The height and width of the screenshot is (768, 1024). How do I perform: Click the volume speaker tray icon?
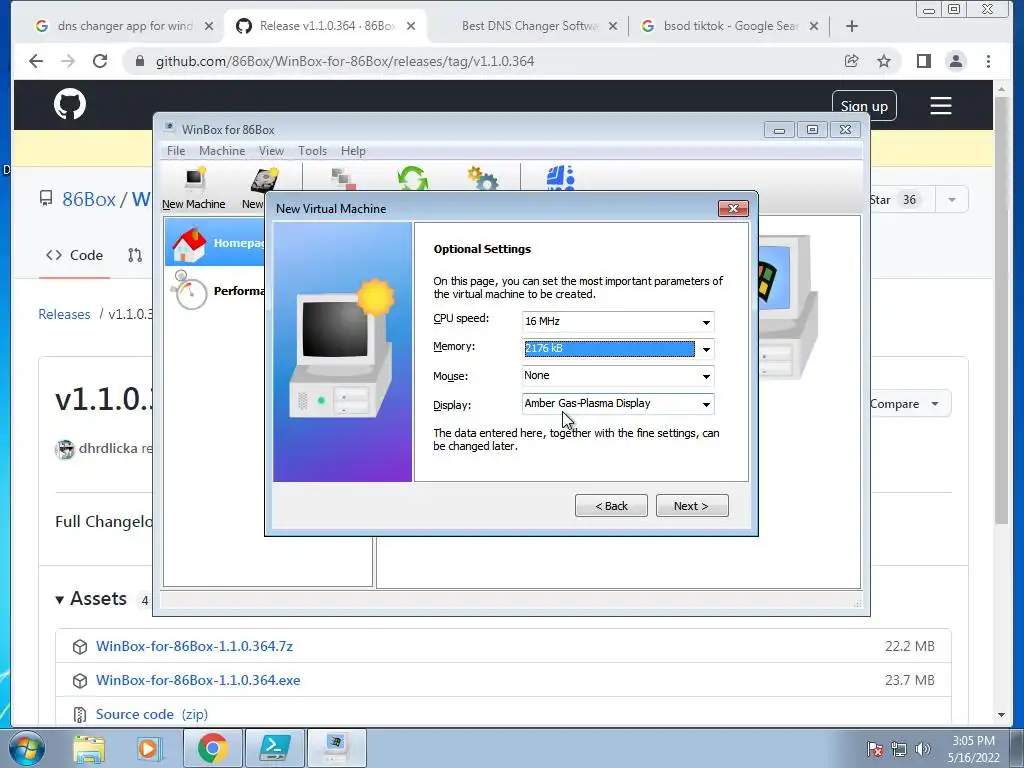point(923,749)
